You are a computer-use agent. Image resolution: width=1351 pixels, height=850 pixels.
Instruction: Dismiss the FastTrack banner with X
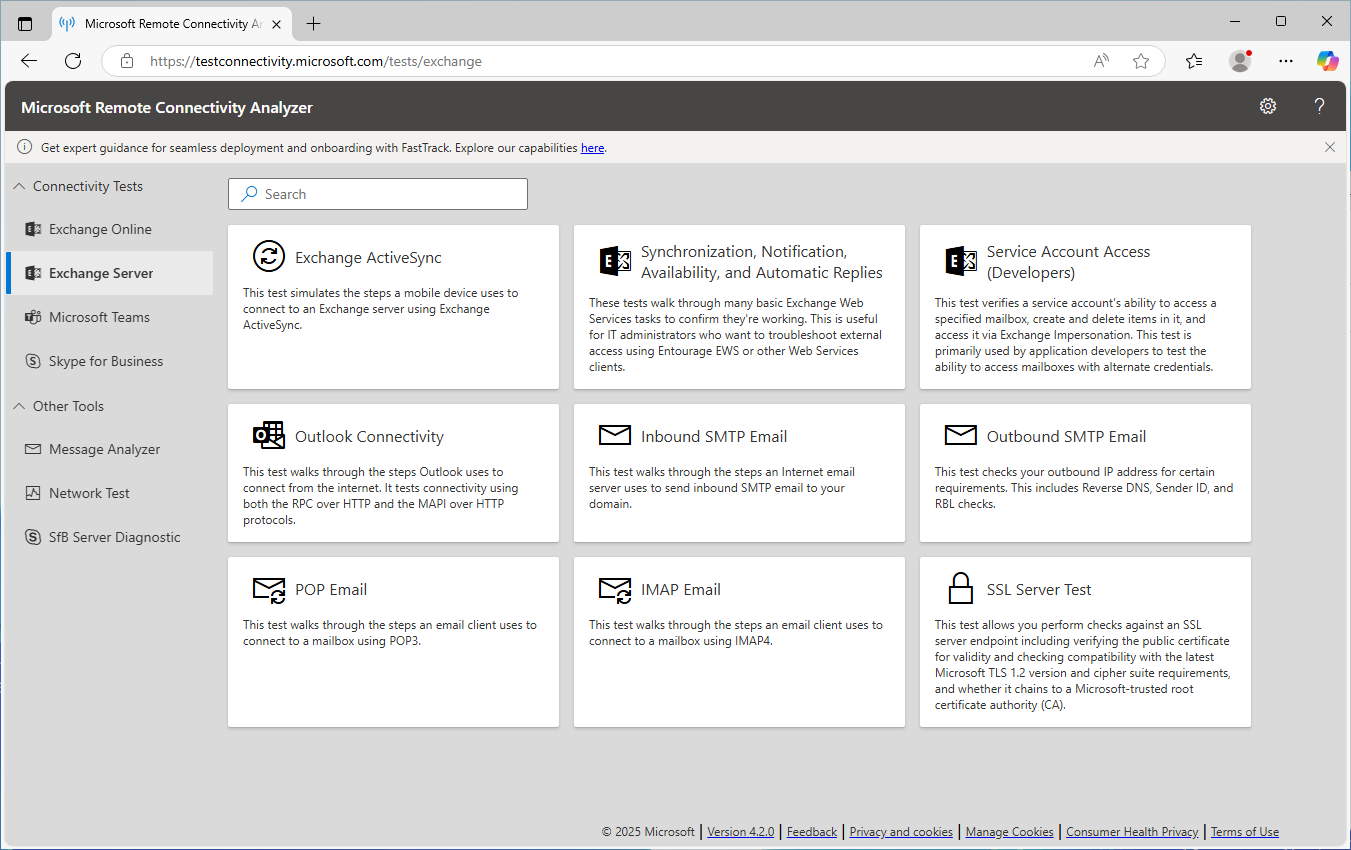click(x=1330, y=147)
